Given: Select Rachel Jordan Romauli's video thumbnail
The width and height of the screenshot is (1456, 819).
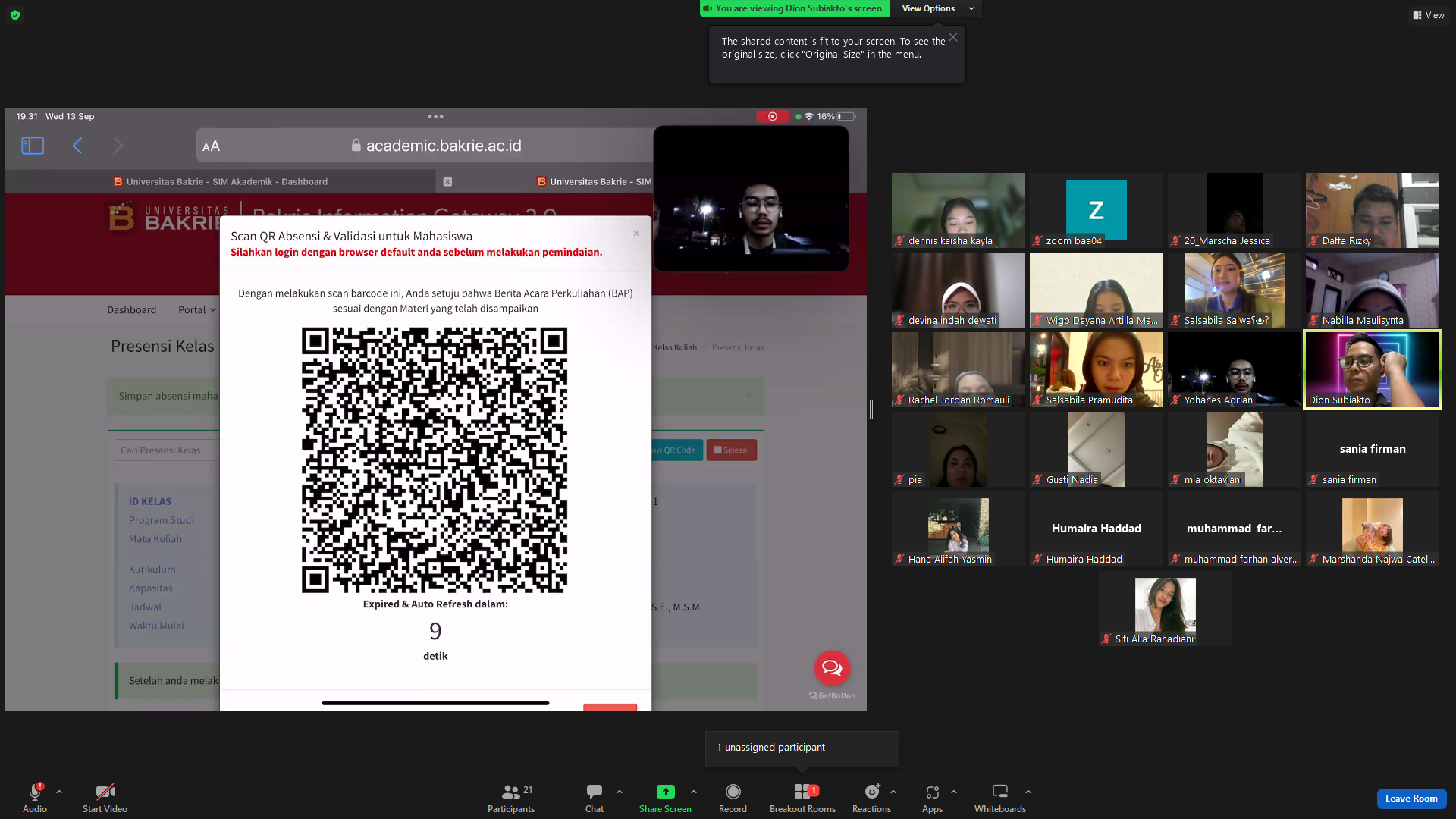Looking at the screenshot, I should click(x=959, y=369).
